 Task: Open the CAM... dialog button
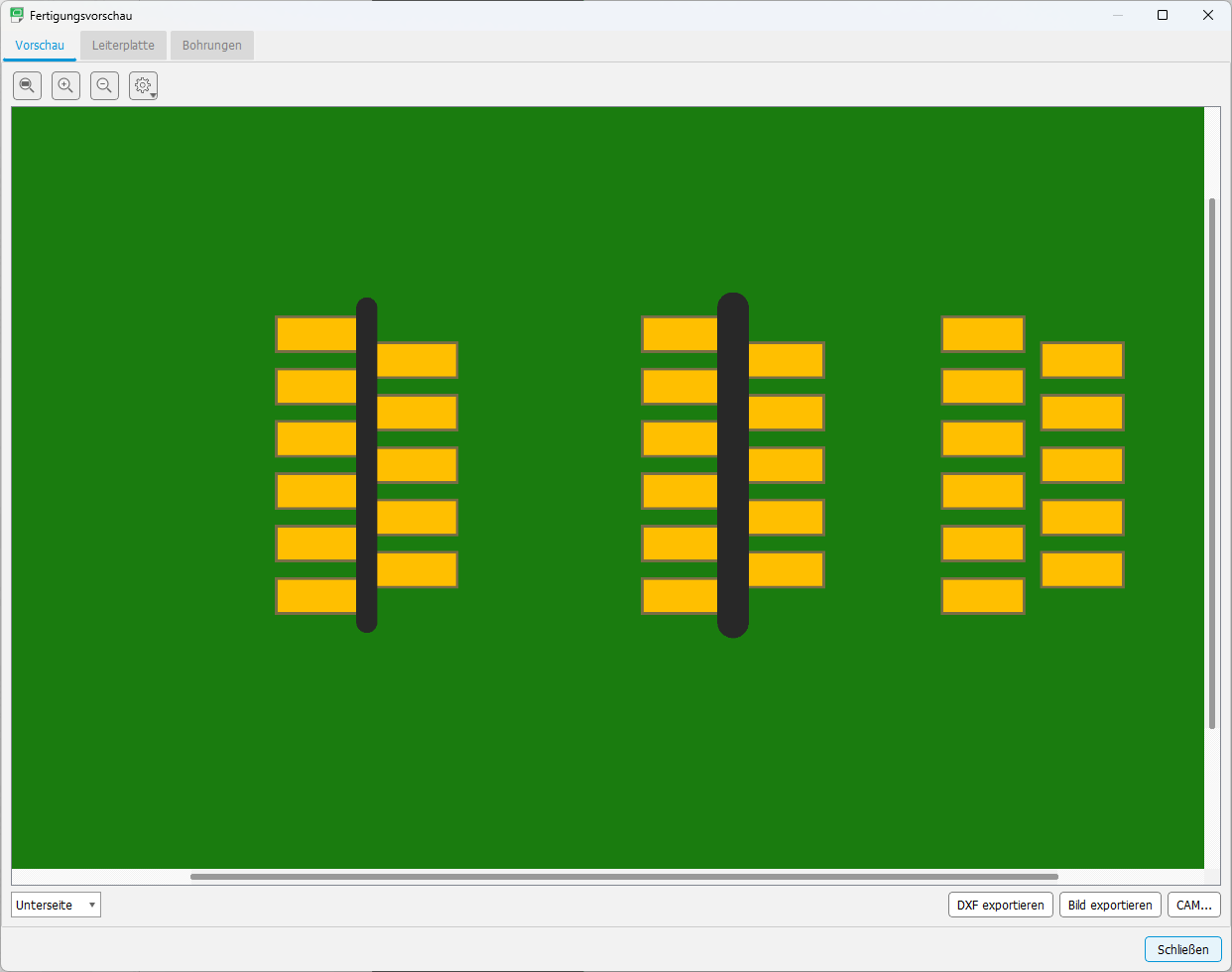tap(1193, 905)
